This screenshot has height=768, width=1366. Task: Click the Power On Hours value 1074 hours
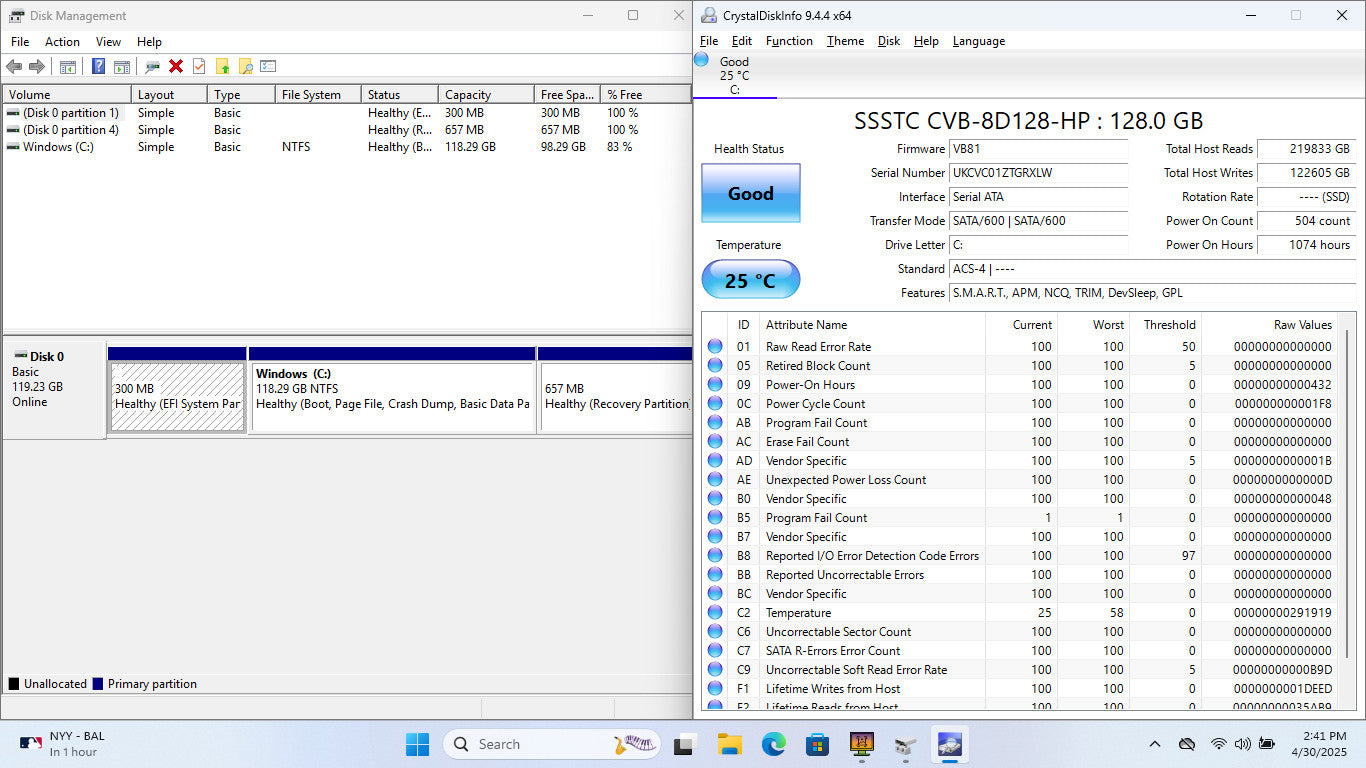(1306, 245)
